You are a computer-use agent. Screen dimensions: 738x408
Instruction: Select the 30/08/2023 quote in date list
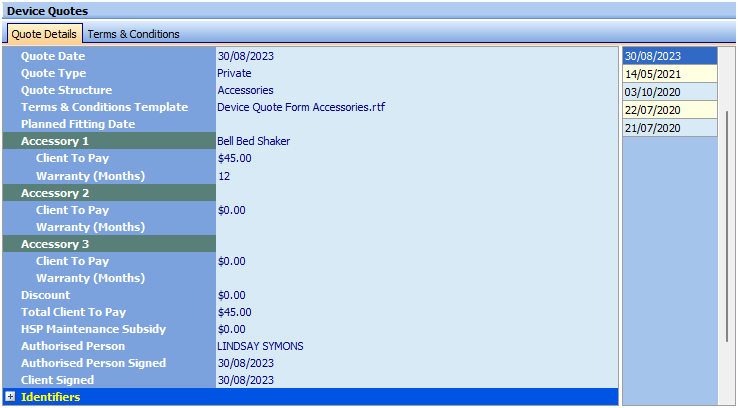click(x=670, y=56)
